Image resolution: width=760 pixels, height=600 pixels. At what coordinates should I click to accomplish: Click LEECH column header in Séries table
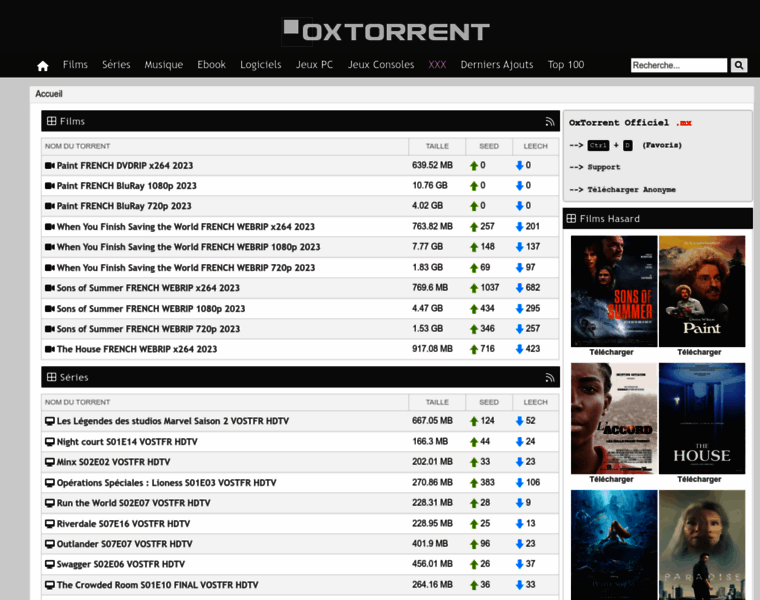[x=535, y=402]
